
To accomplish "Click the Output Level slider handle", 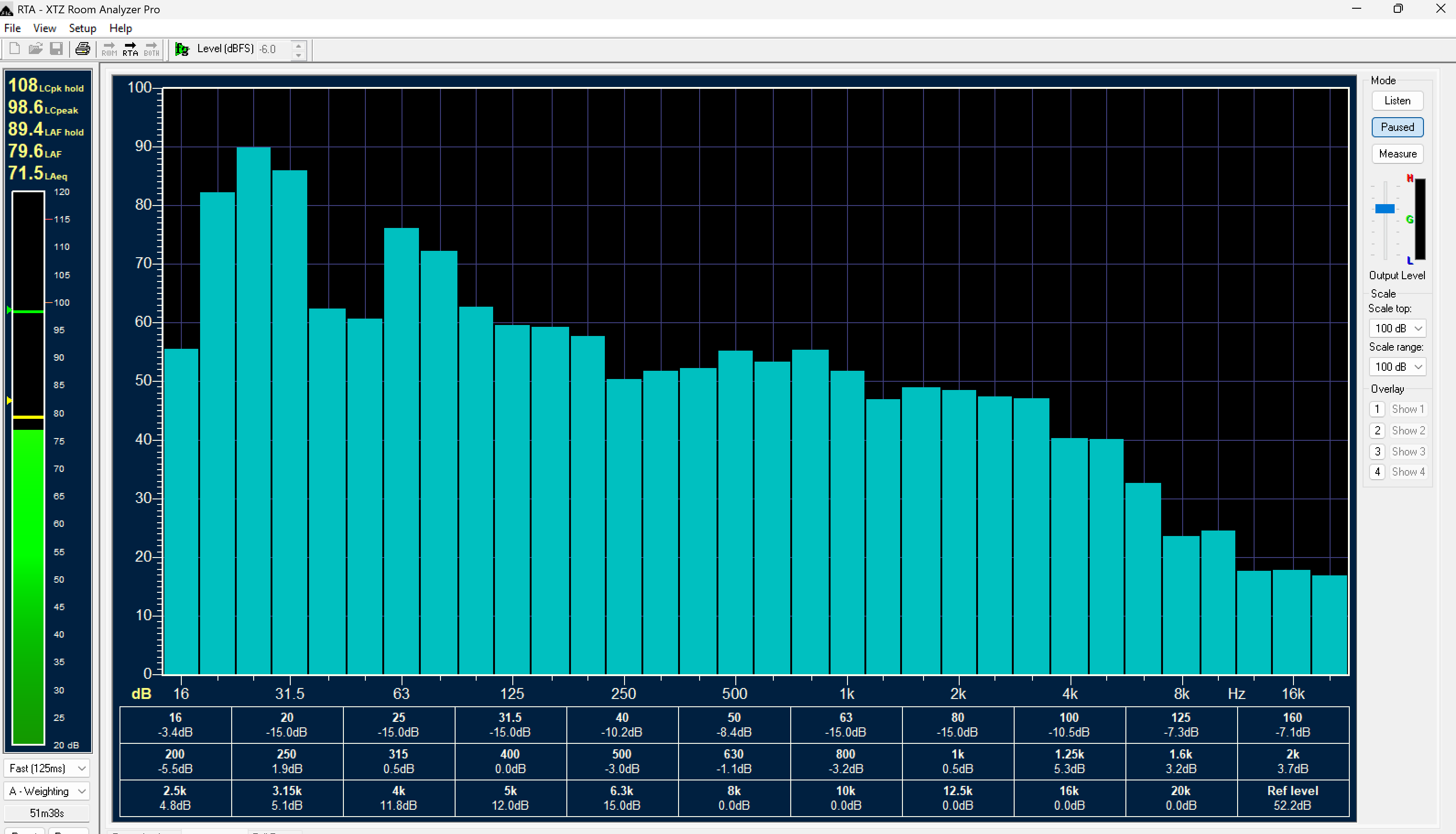I will tap(1385, 209).
